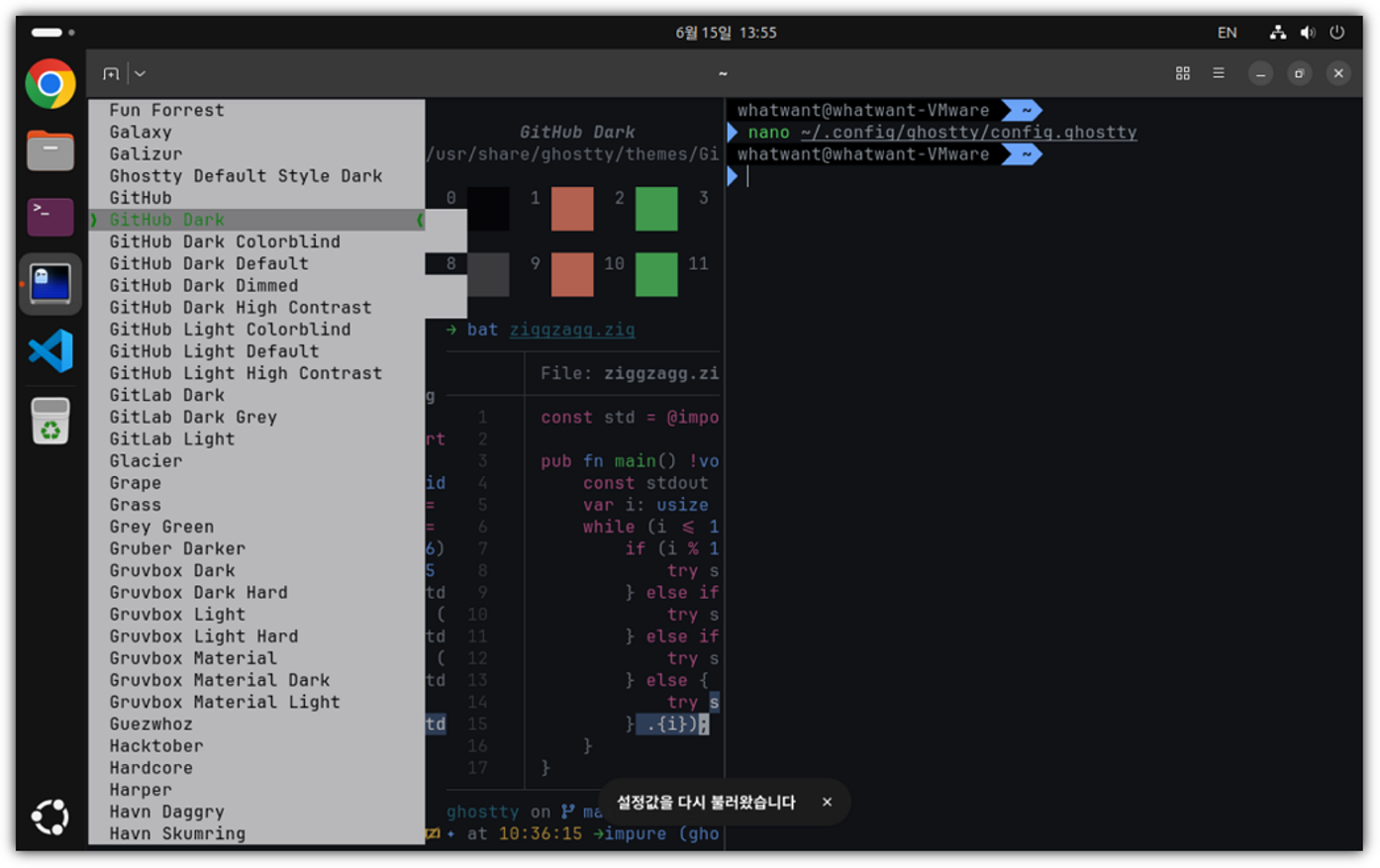Open the Trash in the dock
This screenshot has width=1380, height=868.
point(50,421)
